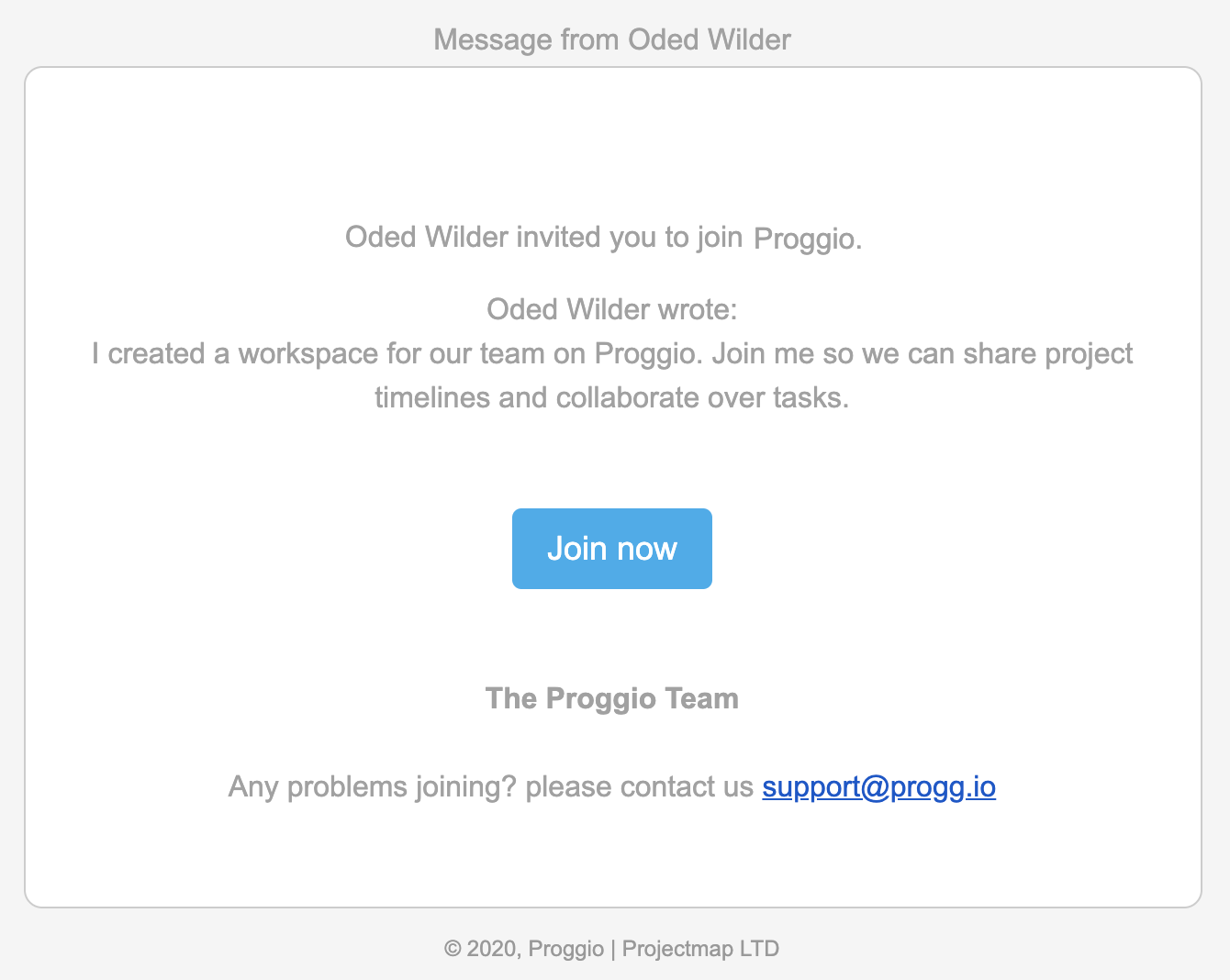The width and height of the screenshot is (1230, 980).
Task: Click Projectmap LTD in the footer
Action: (x=701, y=949)
